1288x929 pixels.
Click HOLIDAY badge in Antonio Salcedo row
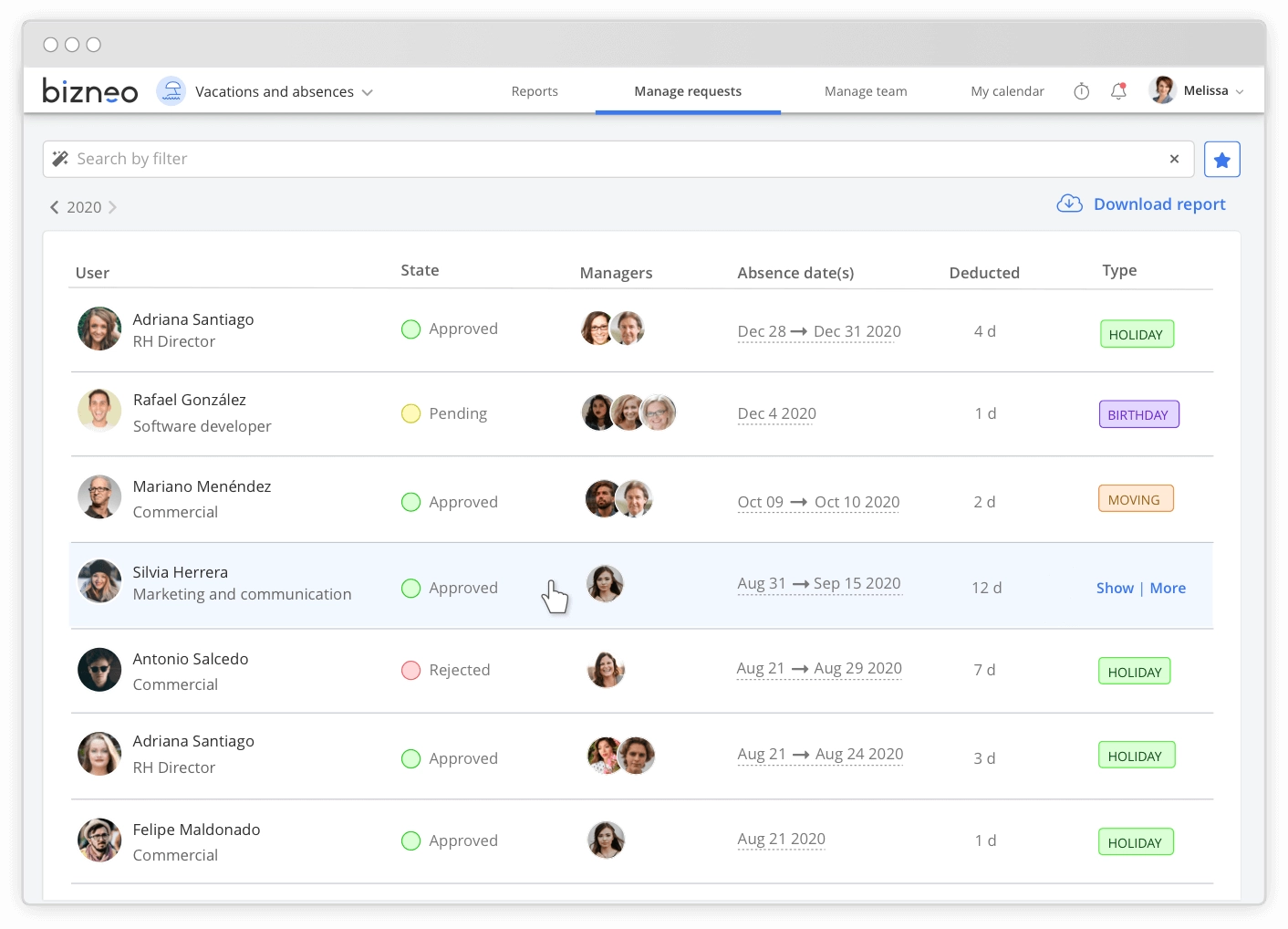[x=1135, y=672]
